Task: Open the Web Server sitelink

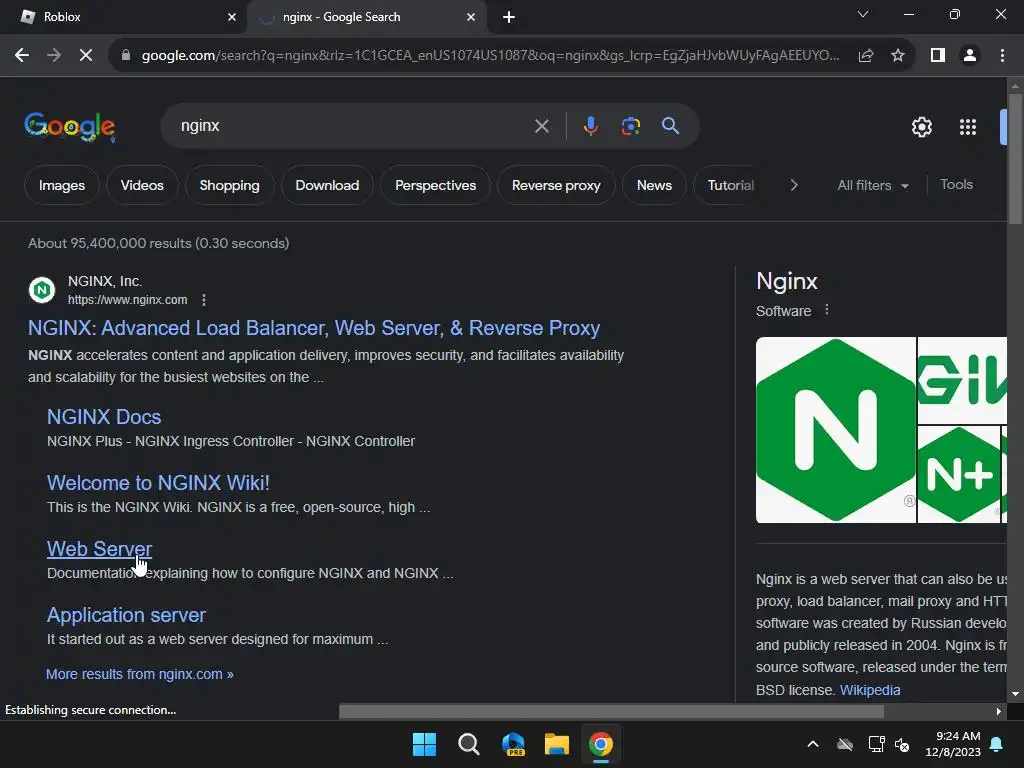Action: click(x=99, y=549)
